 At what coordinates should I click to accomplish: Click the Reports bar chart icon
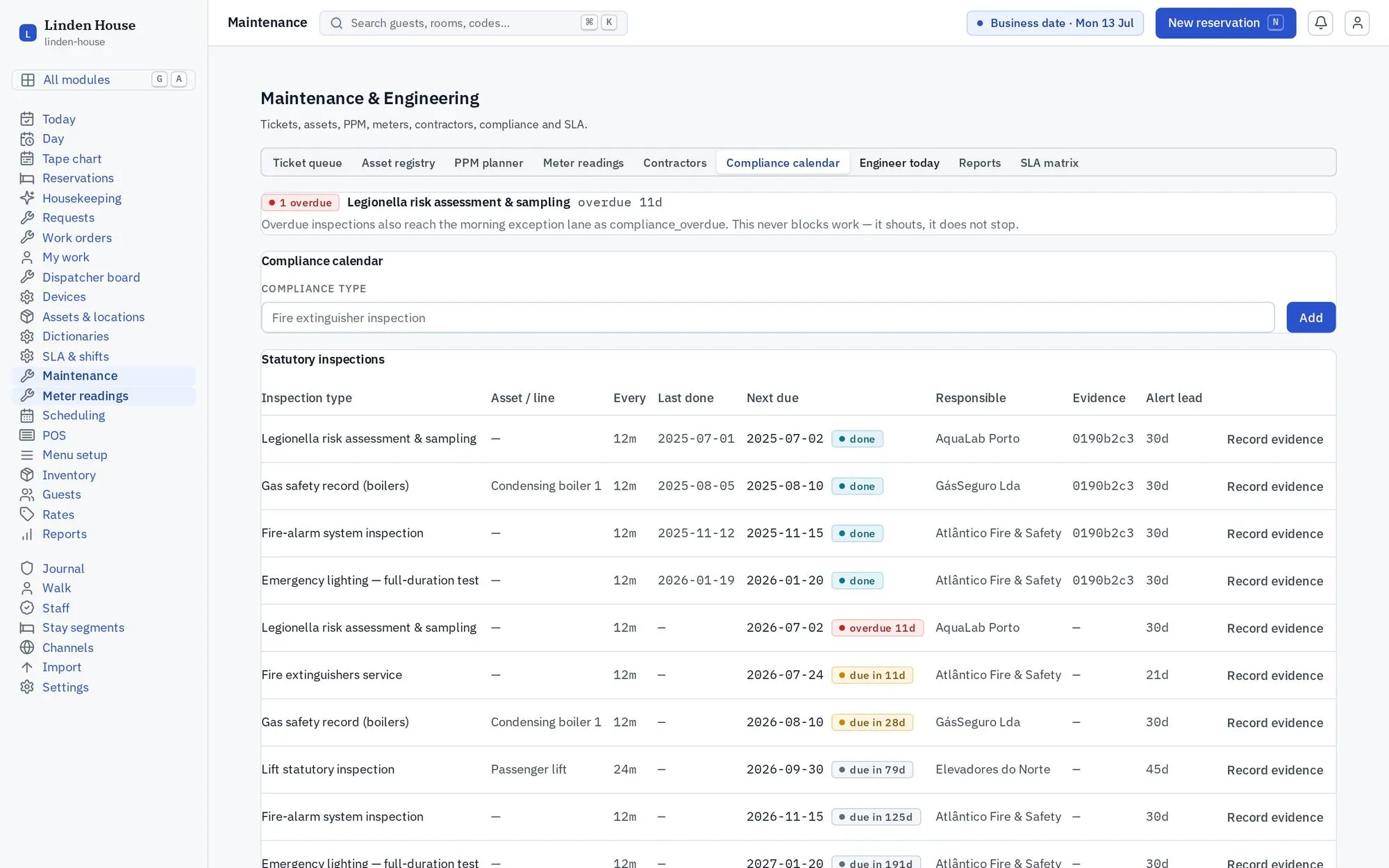(27, 534)
